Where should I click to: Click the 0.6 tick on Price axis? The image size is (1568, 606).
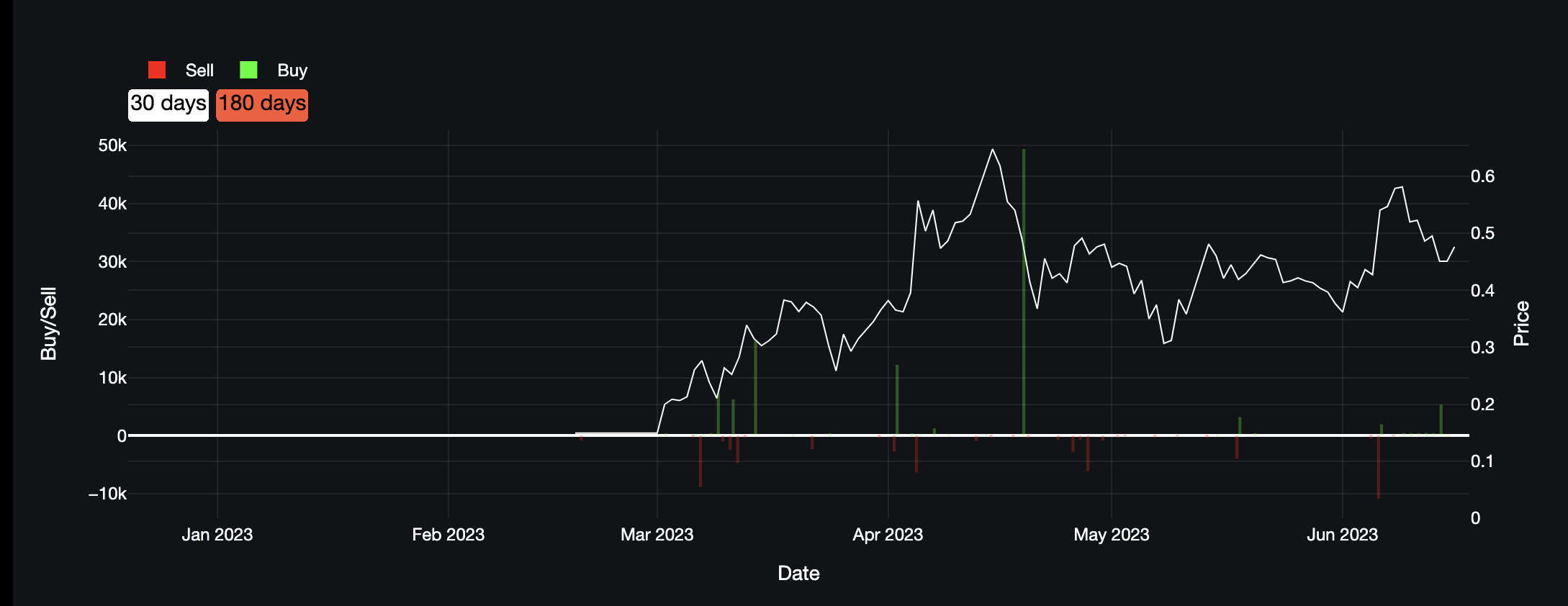click(1483, 176)
